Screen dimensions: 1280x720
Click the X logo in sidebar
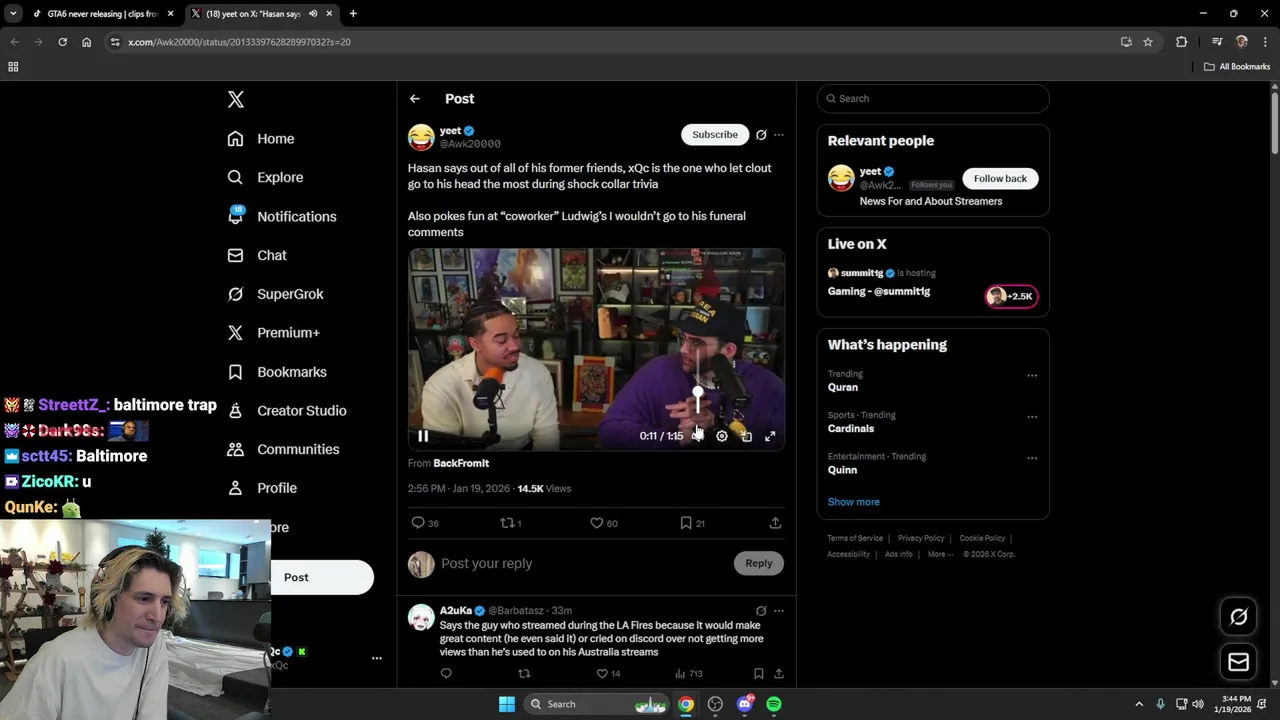(x=236, y=99)
